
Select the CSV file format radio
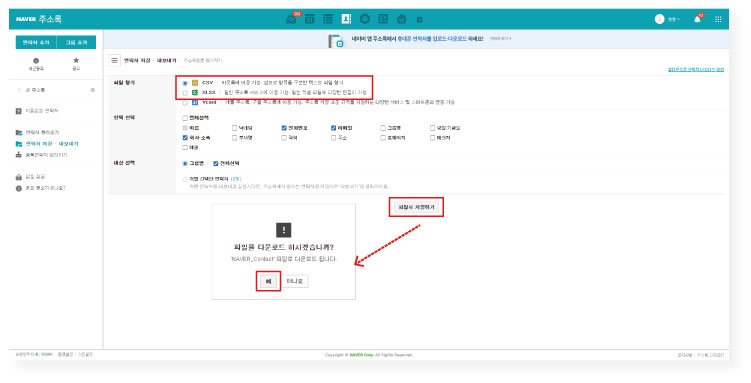[x=185, y=83]
